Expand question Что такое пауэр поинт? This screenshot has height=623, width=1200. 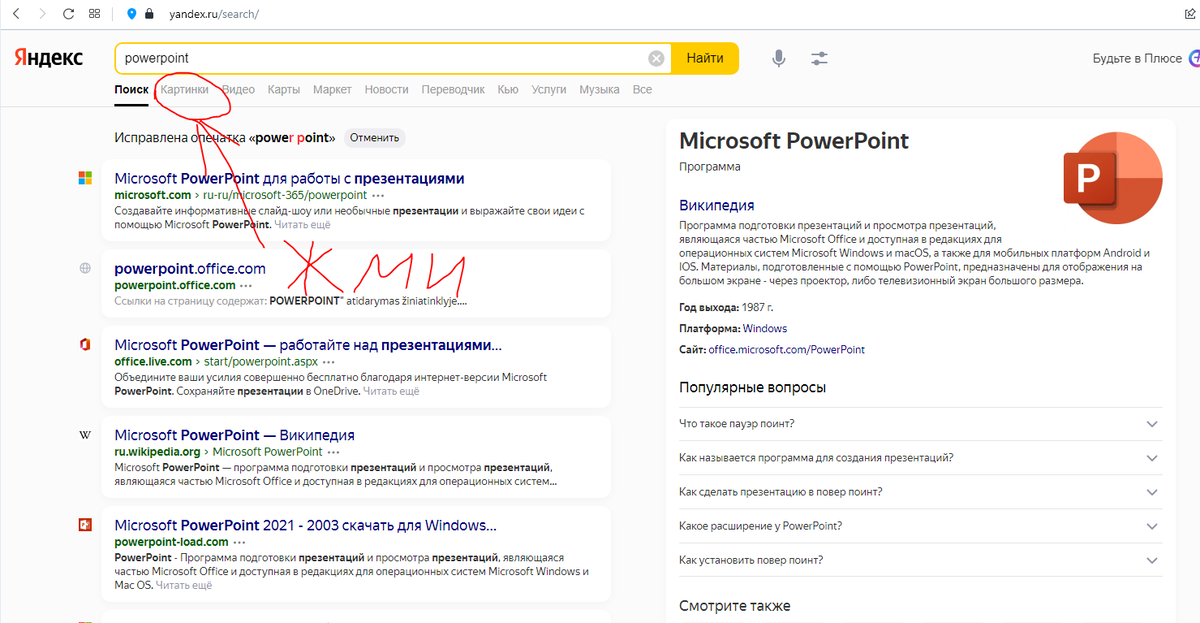pos(920,423)
